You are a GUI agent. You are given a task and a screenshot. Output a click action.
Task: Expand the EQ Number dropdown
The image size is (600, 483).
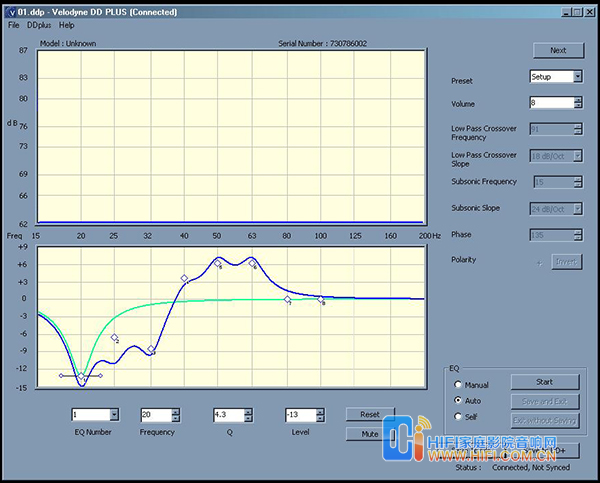point(113,414)
